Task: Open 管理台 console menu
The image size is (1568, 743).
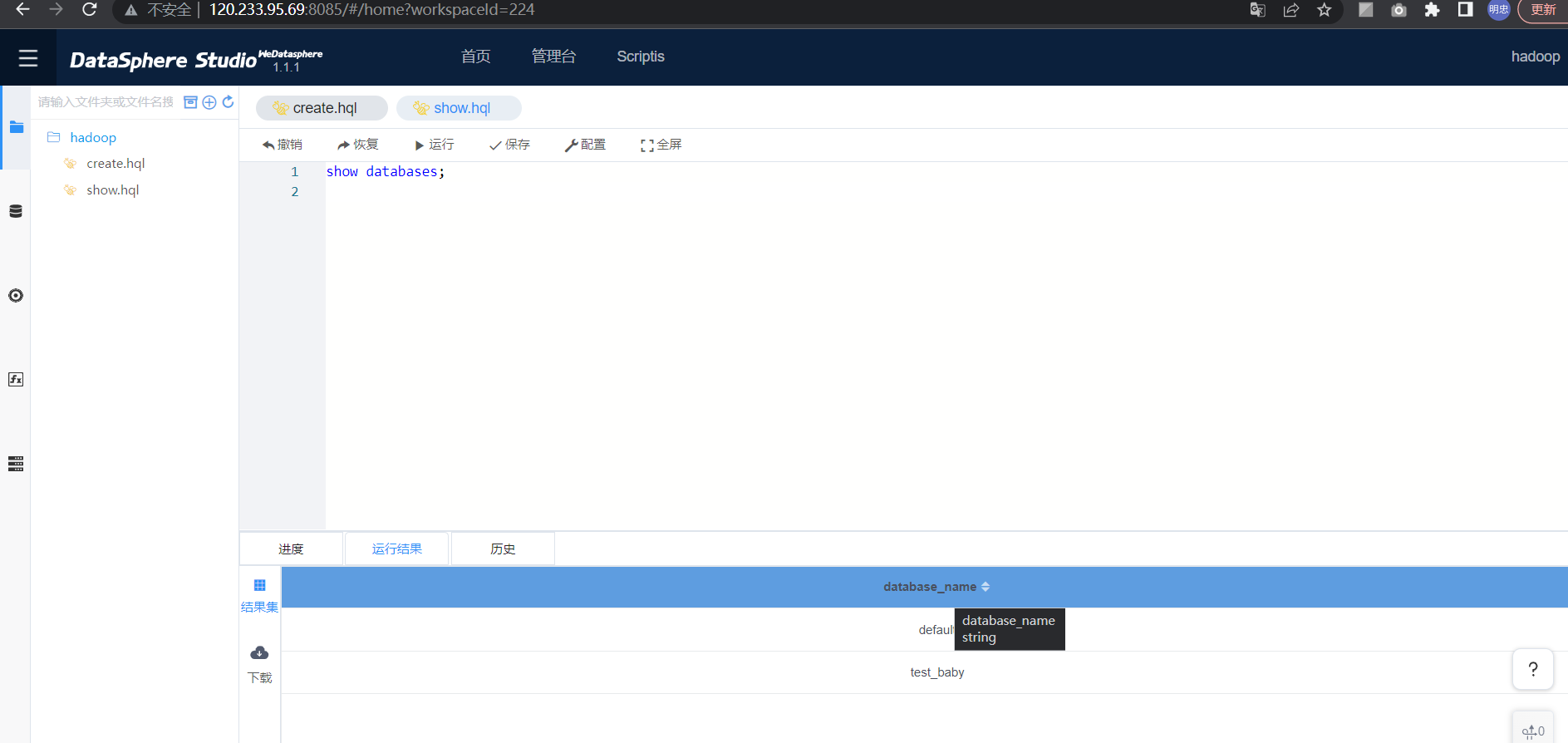Action: [x=553, y=57]
